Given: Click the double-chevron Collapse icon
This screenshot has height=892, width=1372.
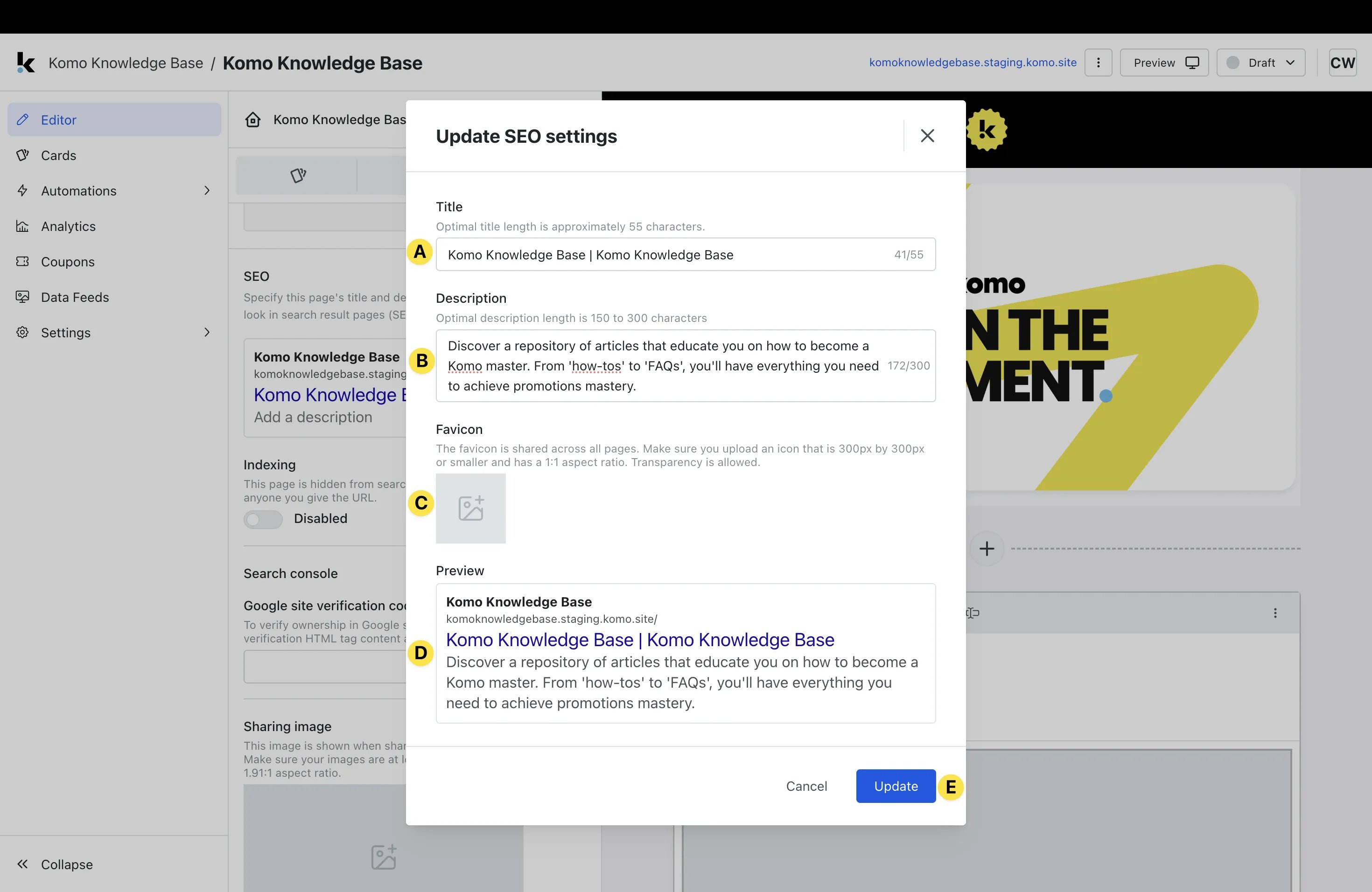Looking at the screenshot, I should pyautogui.click(x=22, y=864).
